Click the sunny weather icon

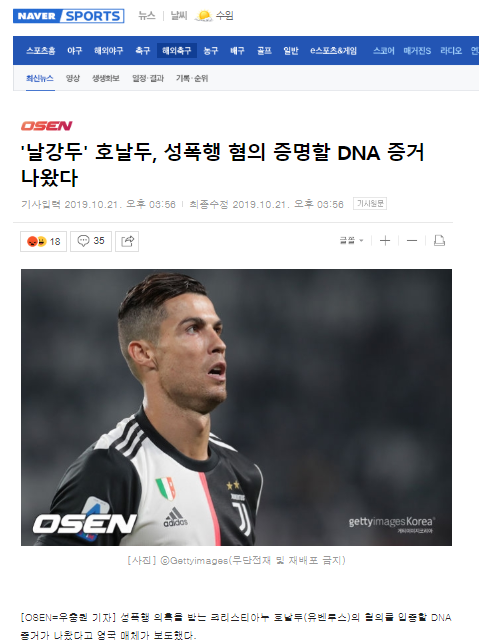(203, 16)
